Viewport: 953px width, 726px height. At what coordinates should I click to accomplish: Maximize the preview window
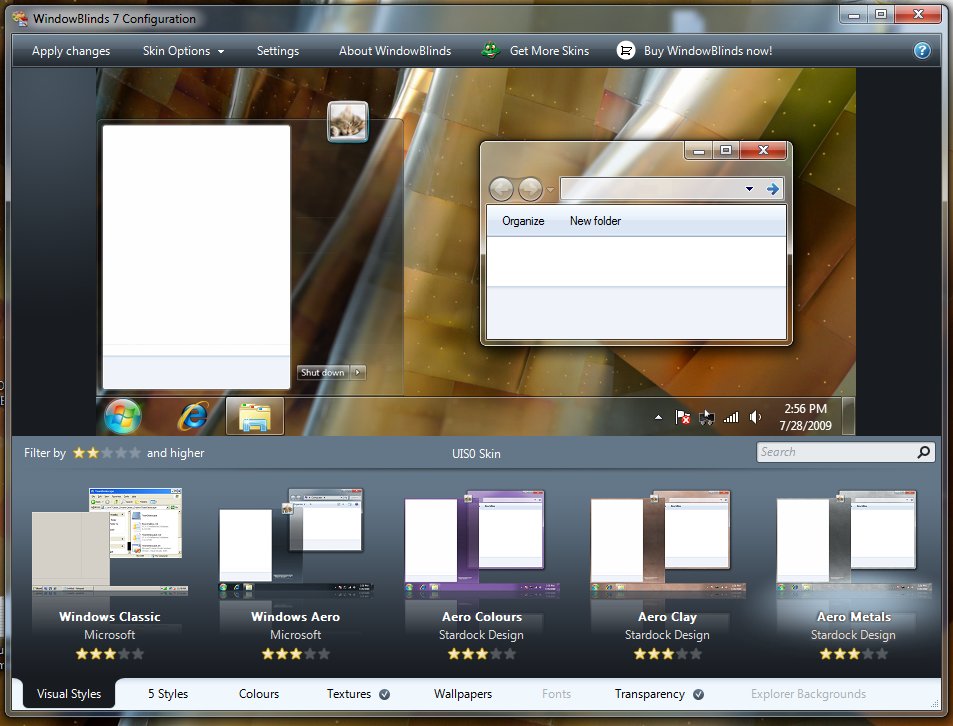[726, 151]
